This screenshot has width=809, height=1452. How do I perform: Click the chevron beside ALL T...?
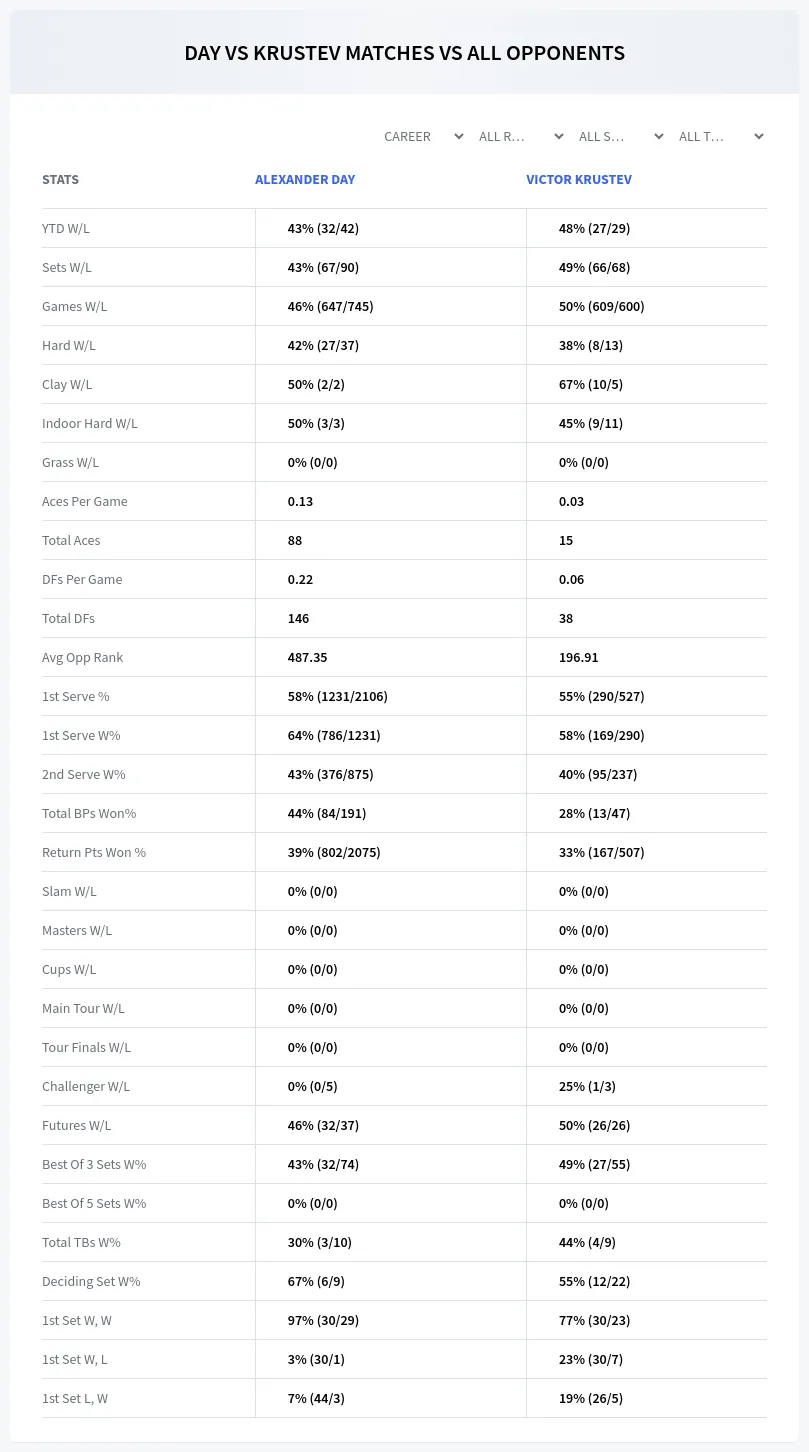[759, 136]
